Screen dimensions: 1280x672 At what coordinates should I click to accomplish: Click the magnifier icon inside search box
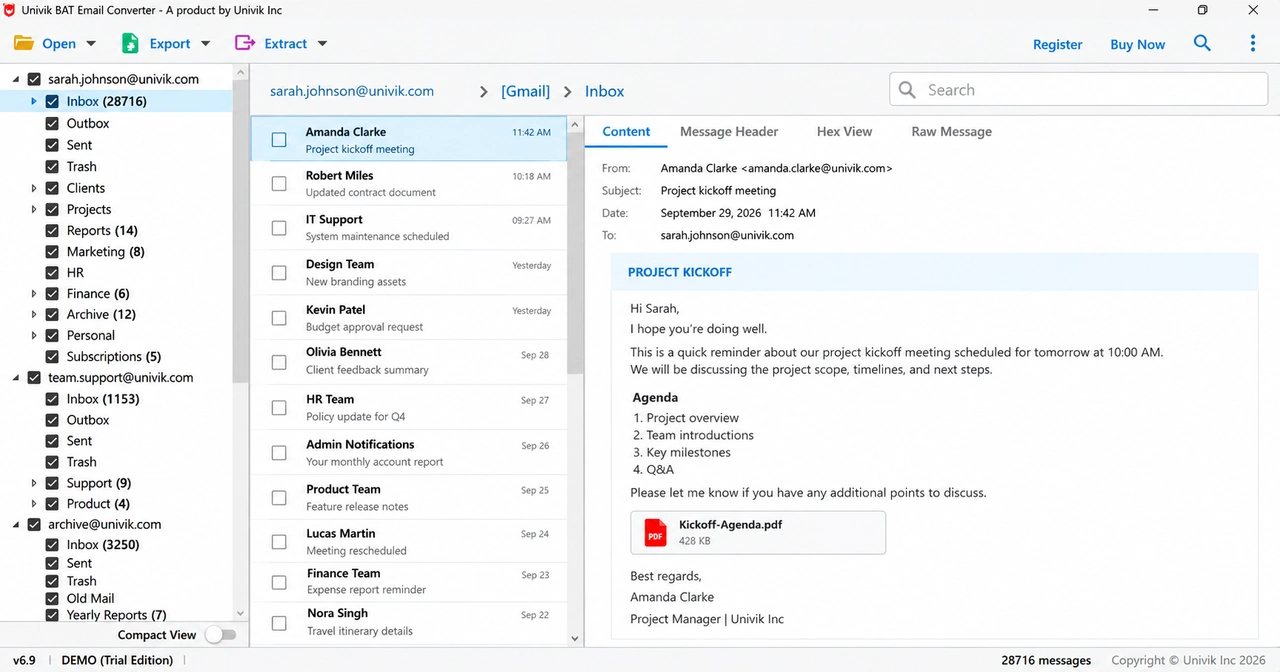pyautogui.click(x=907, y=90)
